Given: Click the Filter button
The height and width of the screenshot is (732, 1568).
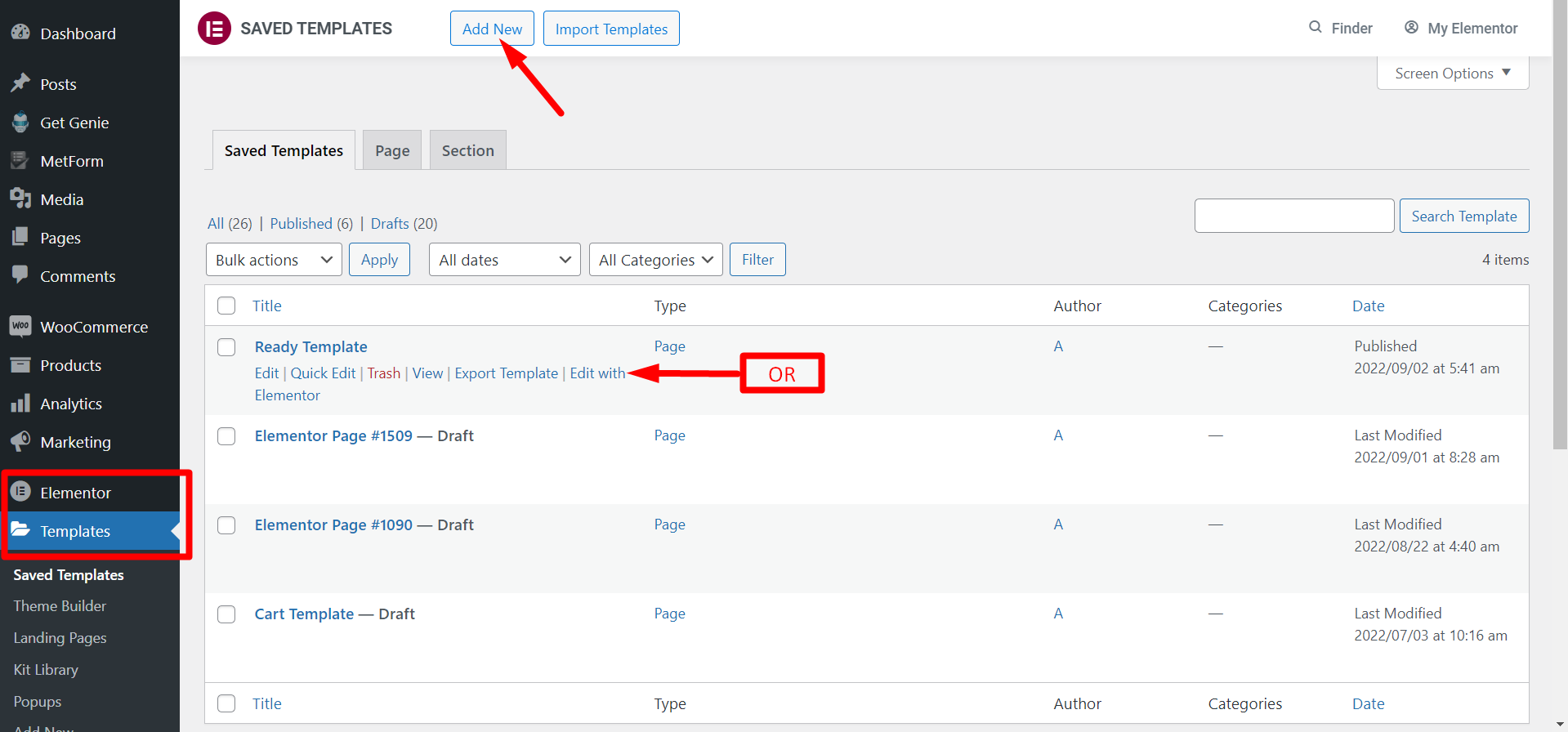Looking at the screenshot, I should (757, 260).
